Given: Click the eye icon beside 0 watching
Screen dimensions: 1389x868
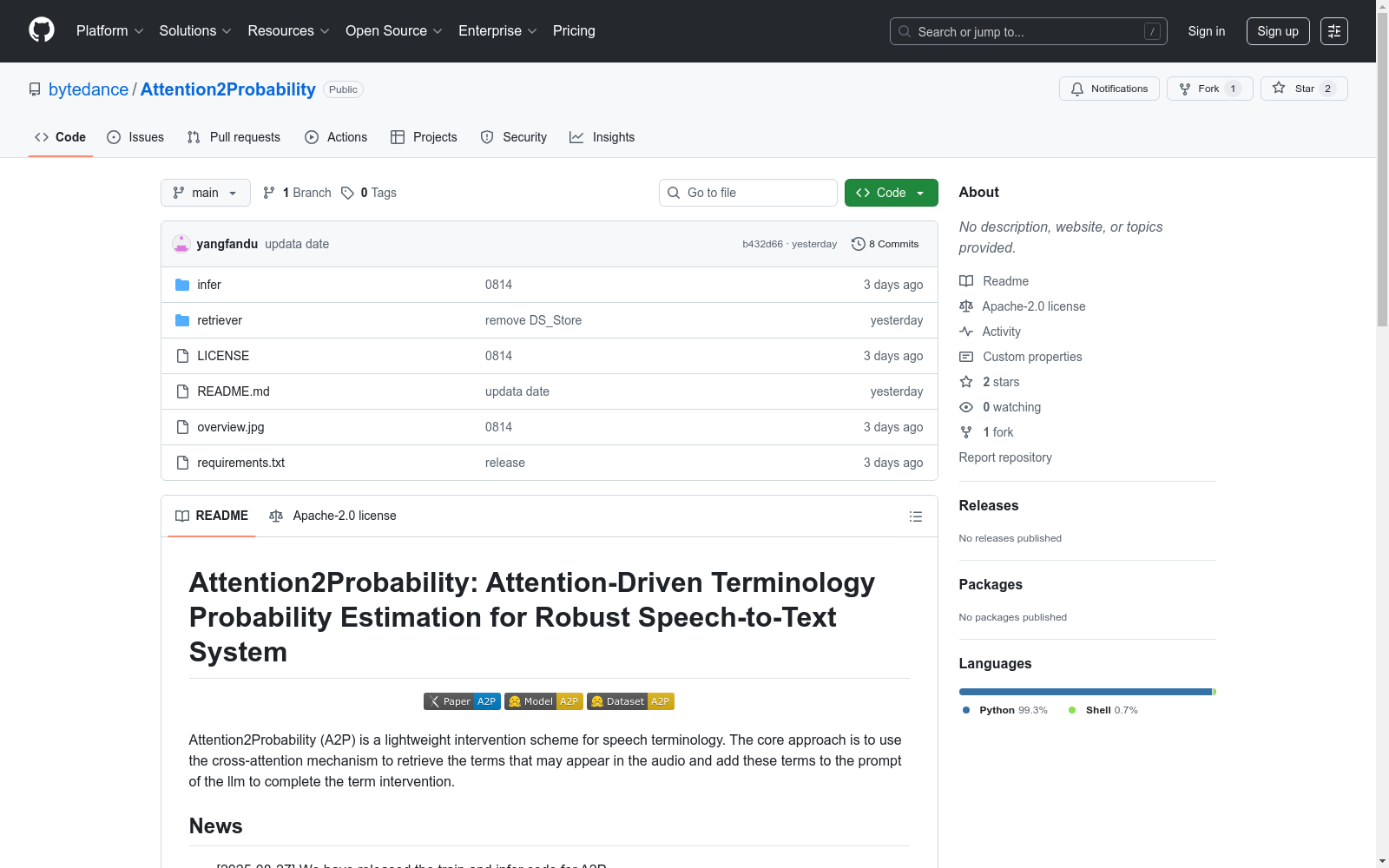Looking at the screenshot, I should 966,407.
